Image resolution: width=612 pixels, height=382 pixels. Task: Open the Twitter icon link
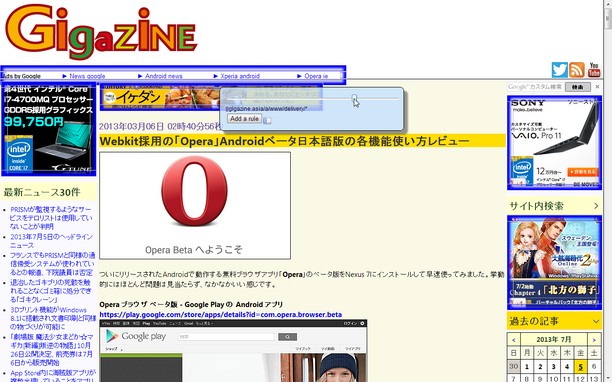tap(559, 70)
